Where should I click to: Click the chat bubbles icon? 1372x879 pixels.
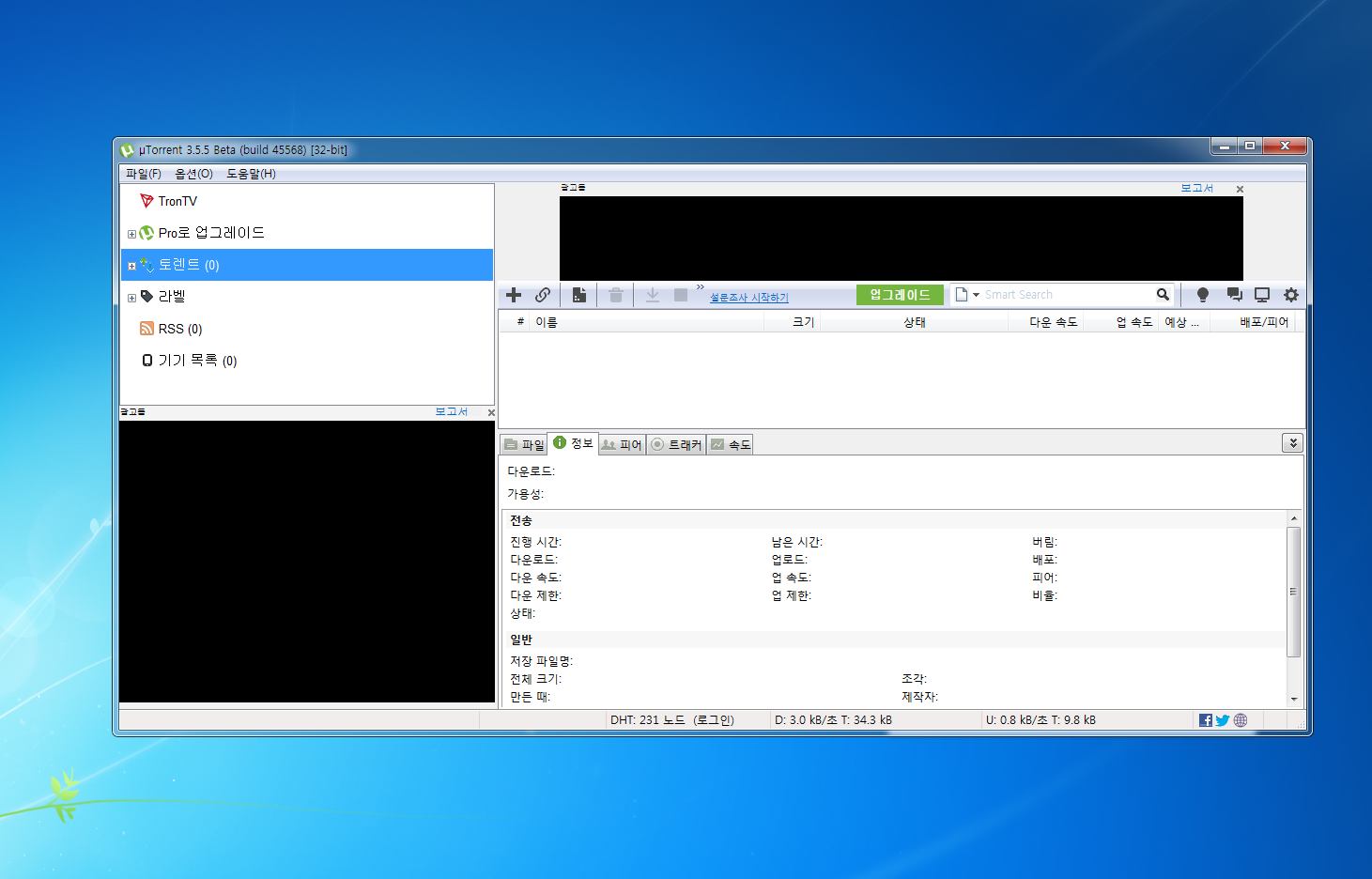(x=1235, y=295)
